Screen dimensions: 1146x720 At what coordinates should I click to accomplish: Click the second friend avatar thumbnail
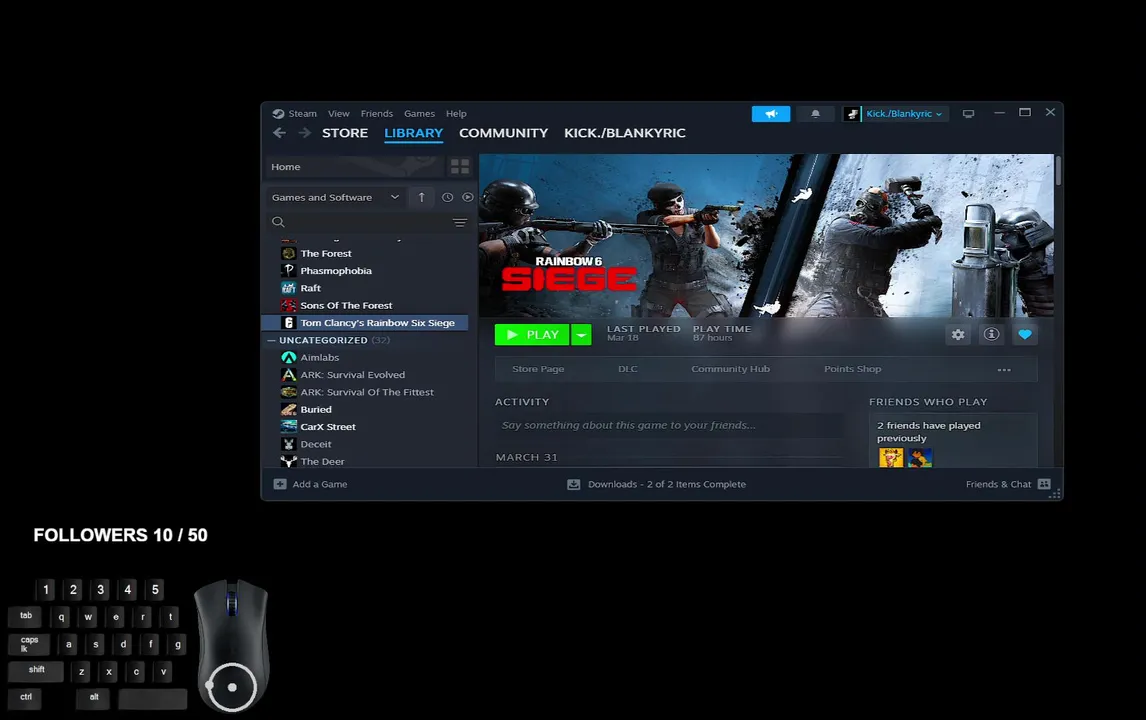click(919, 458)
